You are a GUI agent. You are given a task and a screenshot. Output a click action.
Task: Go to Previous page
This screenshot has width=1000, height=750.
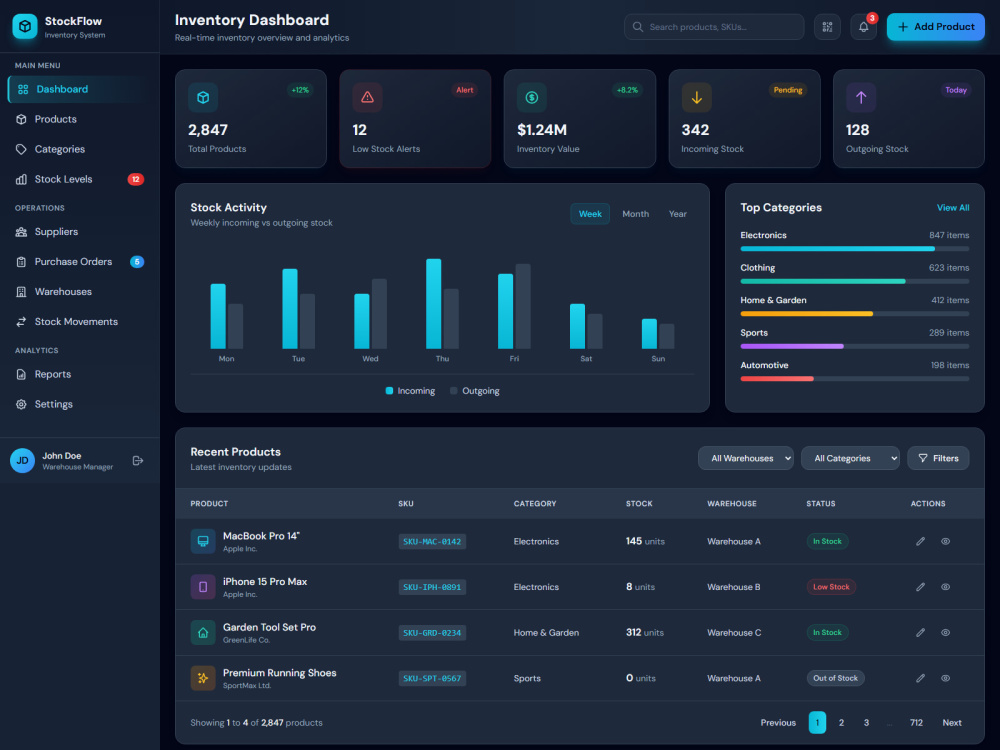tap(778, 723)
